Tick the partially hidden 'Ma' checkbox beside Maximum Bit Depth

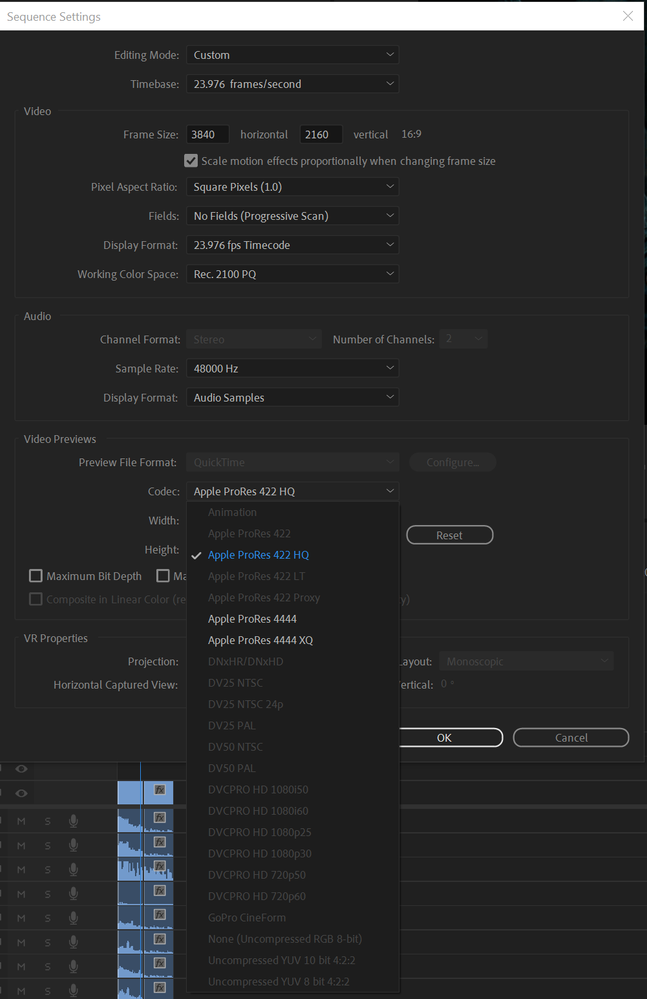[x=163, y=576]
